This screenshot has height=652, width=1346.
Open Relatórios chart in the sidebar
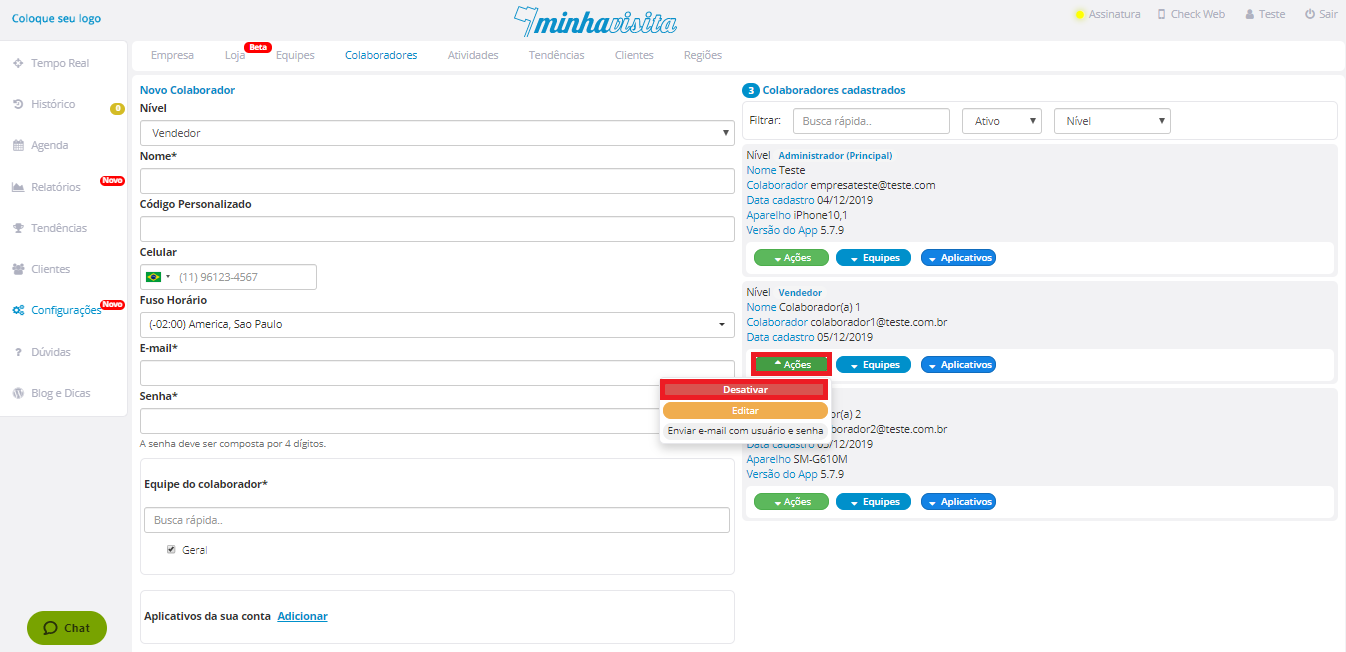point(55,187)
